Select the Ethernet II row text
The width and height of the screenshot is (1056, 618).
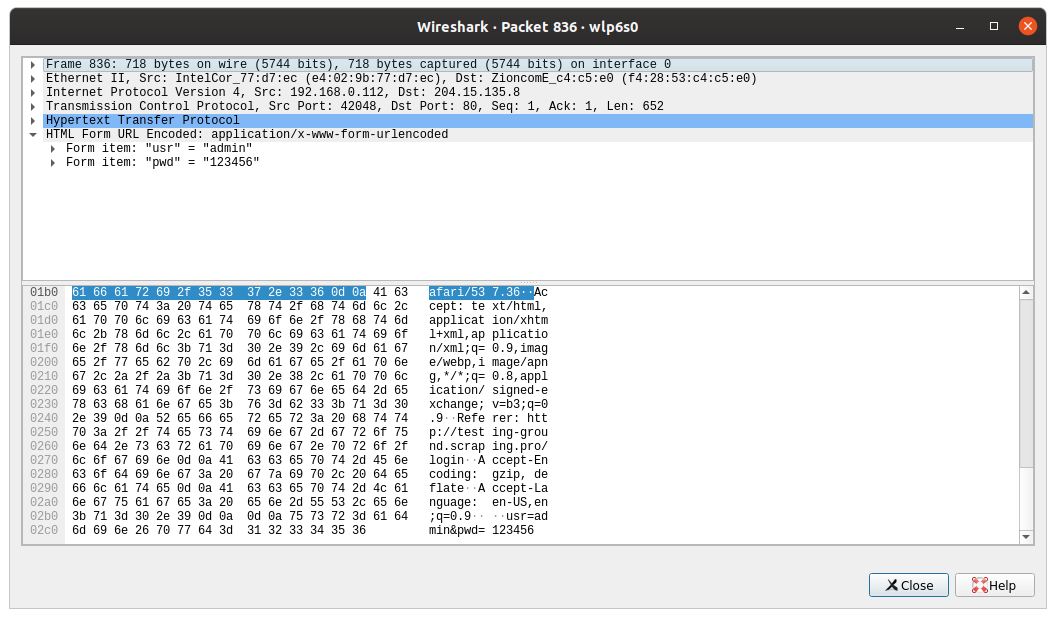(x=401, y=79)
